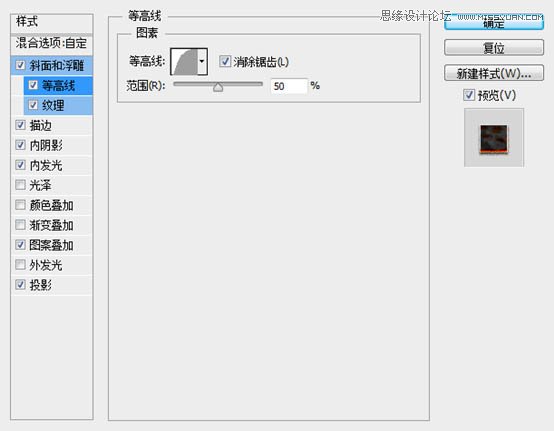Toggle the 纹理 checkbox
The image size is (554, 431).
tap(33, 105)
